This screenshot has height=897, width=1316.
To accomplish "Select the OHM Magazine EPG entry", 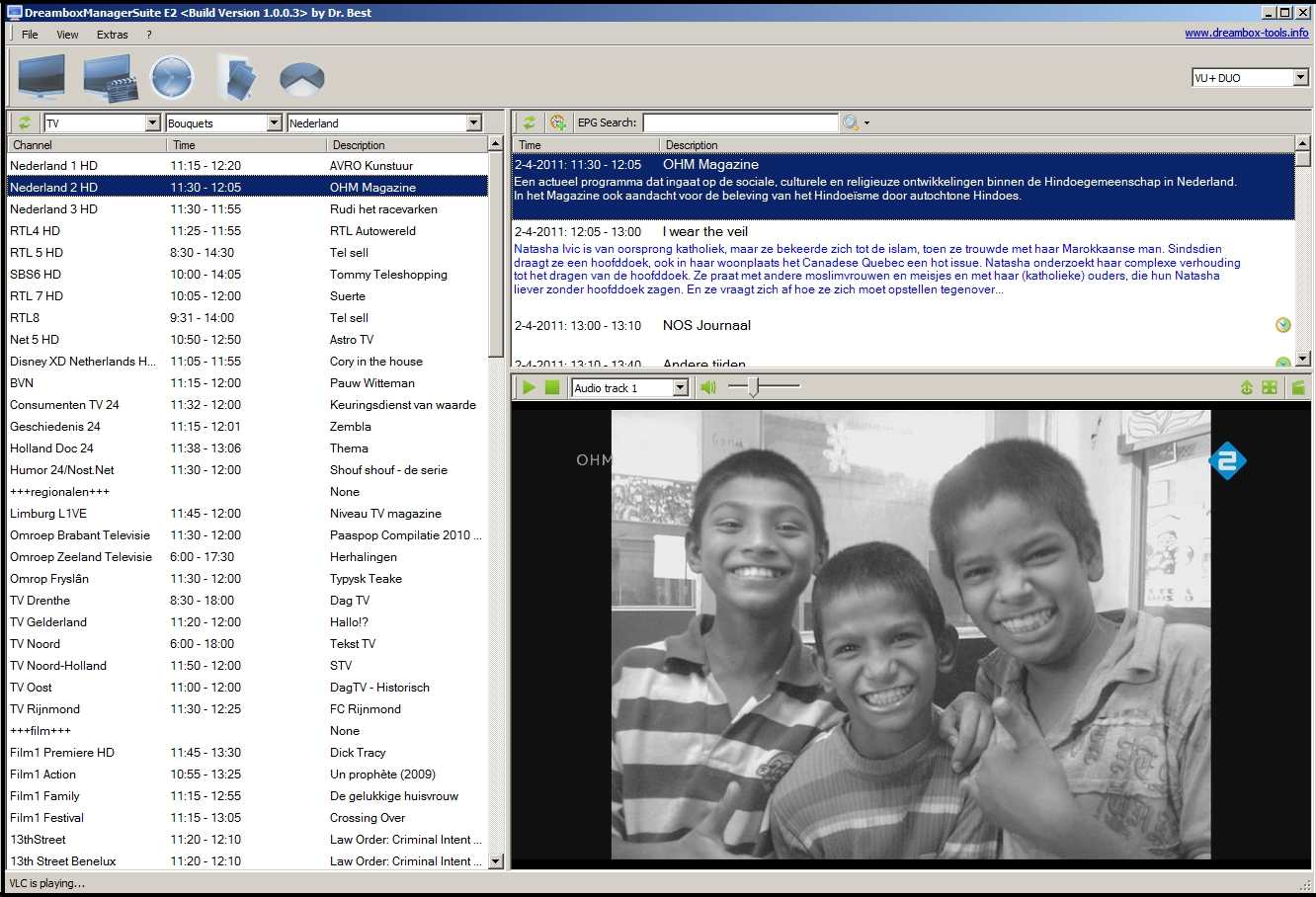I will [x=903, y=187].
